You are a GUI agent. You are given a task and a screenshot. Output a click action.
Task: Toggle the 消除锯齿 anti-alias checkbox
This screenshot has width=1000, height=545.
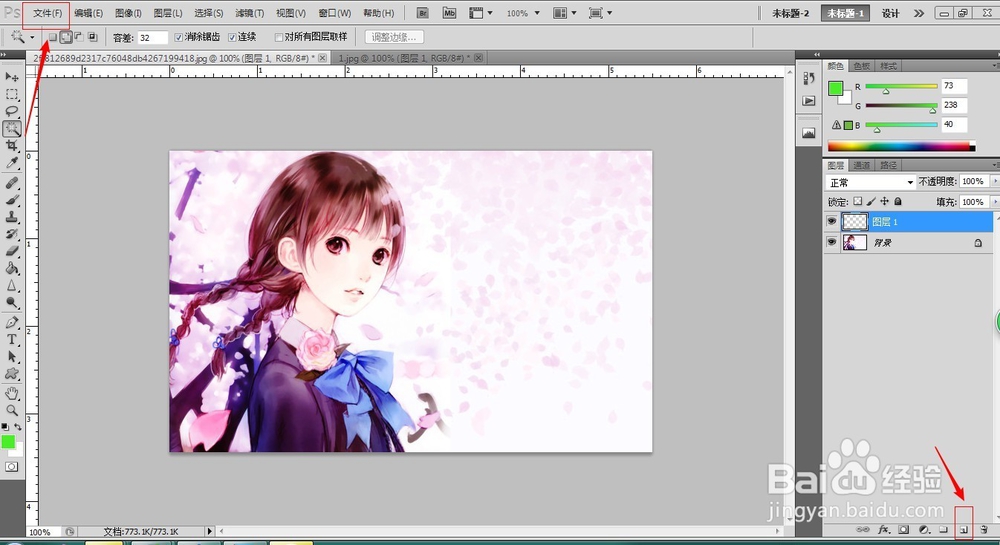(179, 38)
